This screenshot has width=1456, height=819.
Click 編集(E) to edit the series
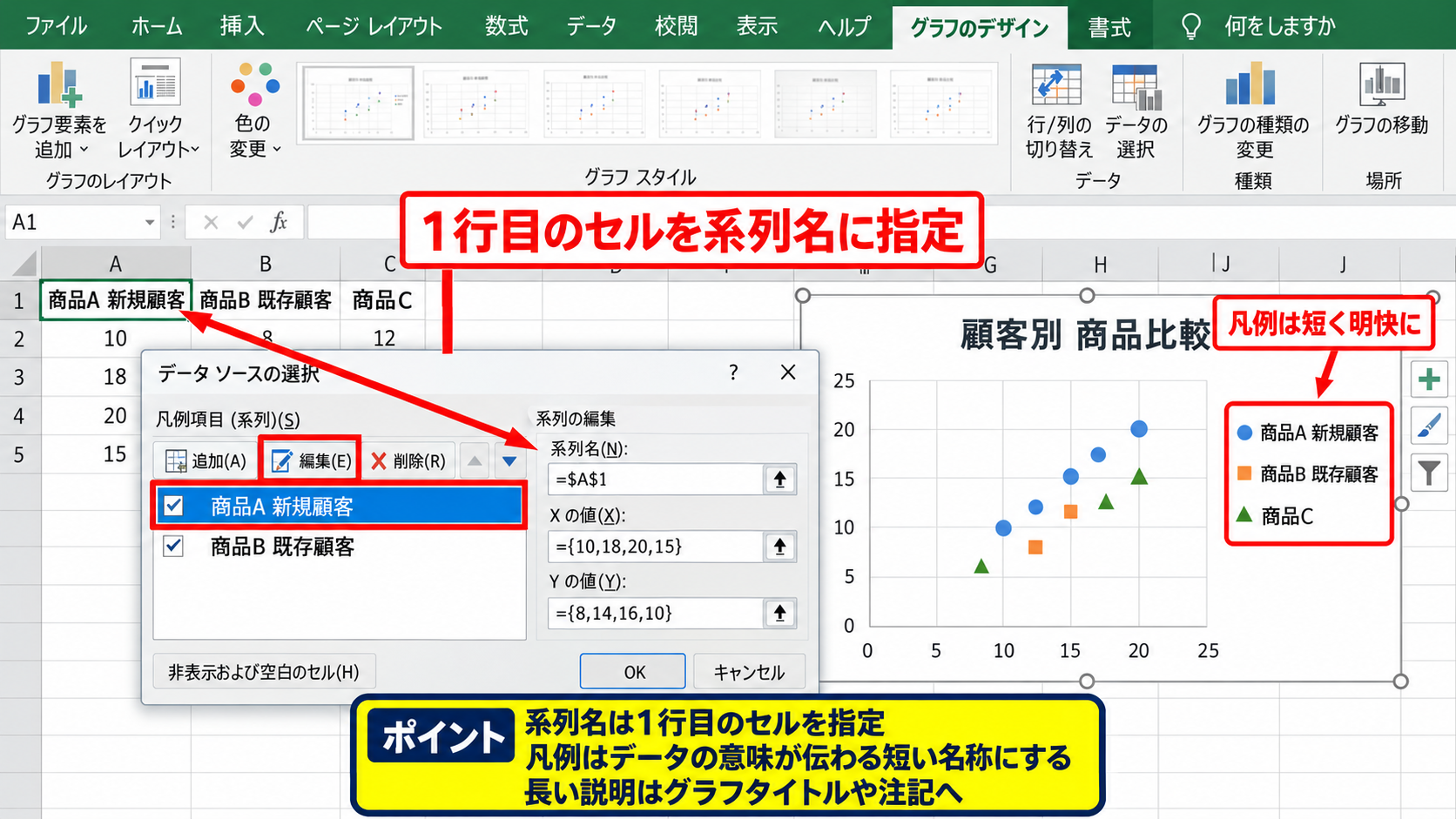pos(310,460)
